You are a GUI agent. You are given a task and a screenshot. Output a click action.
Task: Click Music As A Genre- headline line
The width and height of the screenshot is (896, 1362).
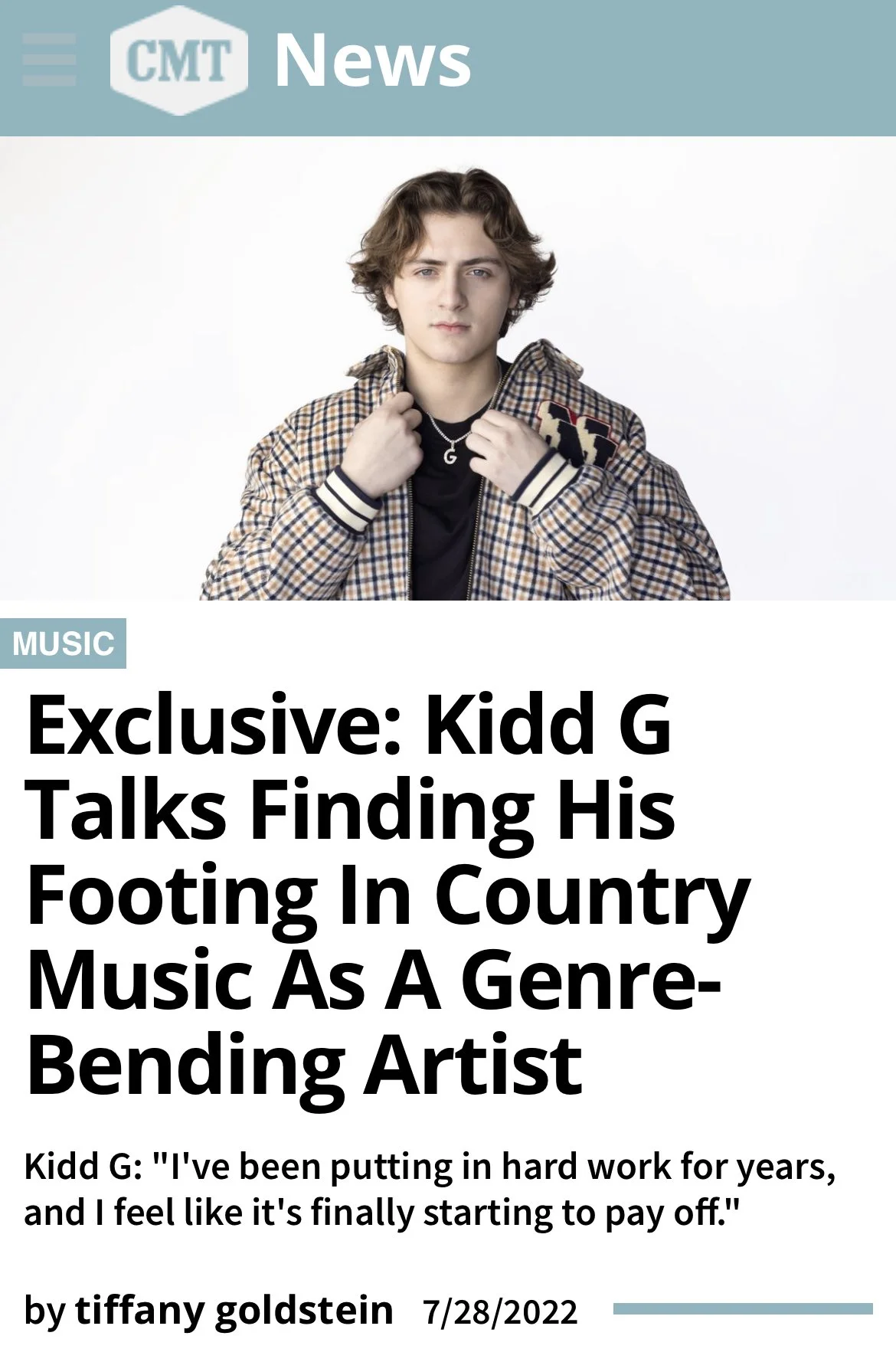pos(373,981)
